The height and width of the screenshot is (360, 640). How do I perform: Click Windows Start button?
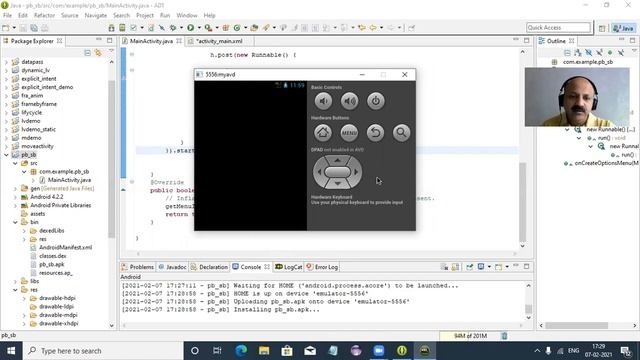[11, 351]
